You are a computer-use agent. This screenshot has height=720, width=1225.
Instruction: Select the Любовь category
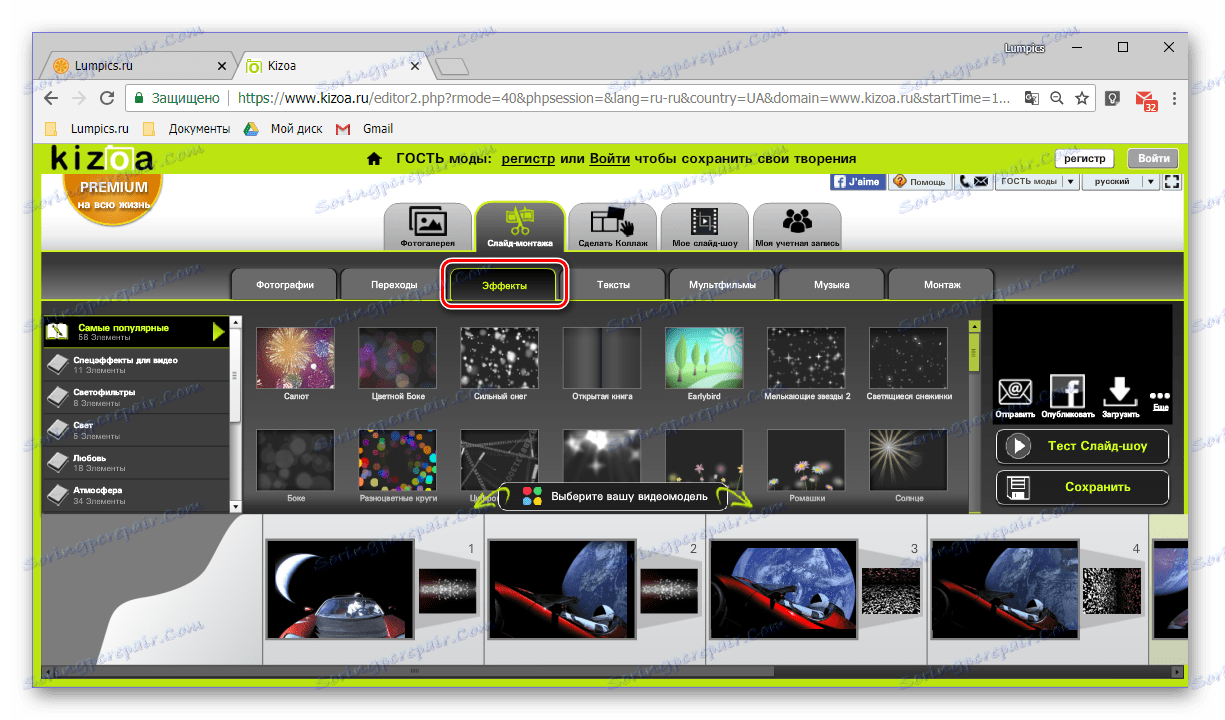[135, 463]
